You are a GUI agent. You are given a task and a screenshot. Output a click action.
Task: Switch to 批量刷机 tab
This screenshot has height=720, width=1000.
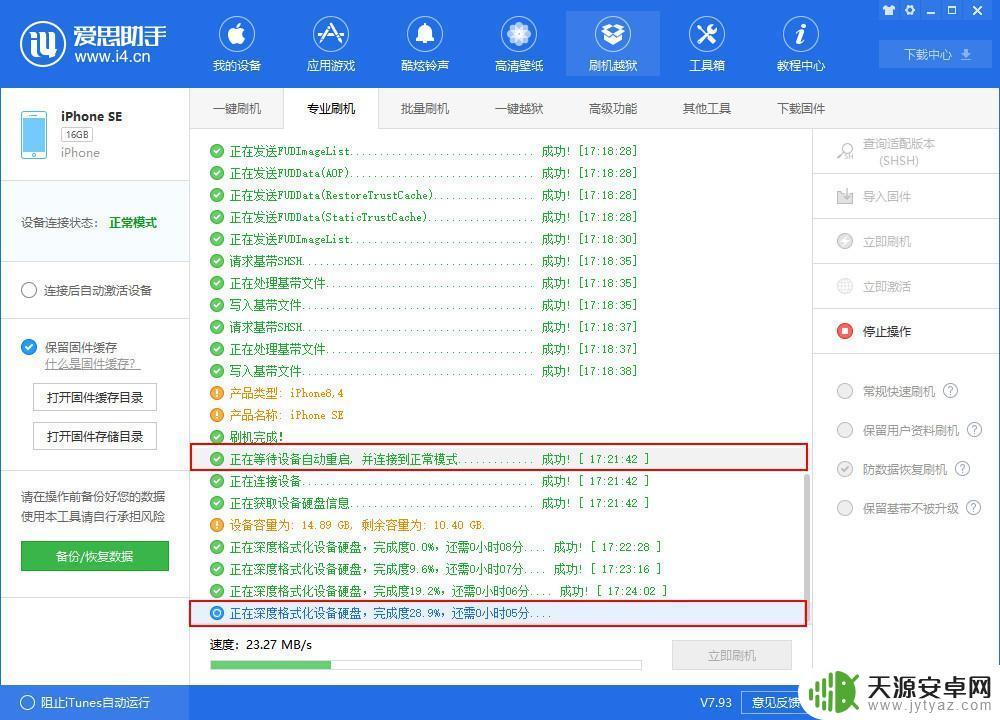(x=425, y=108)
